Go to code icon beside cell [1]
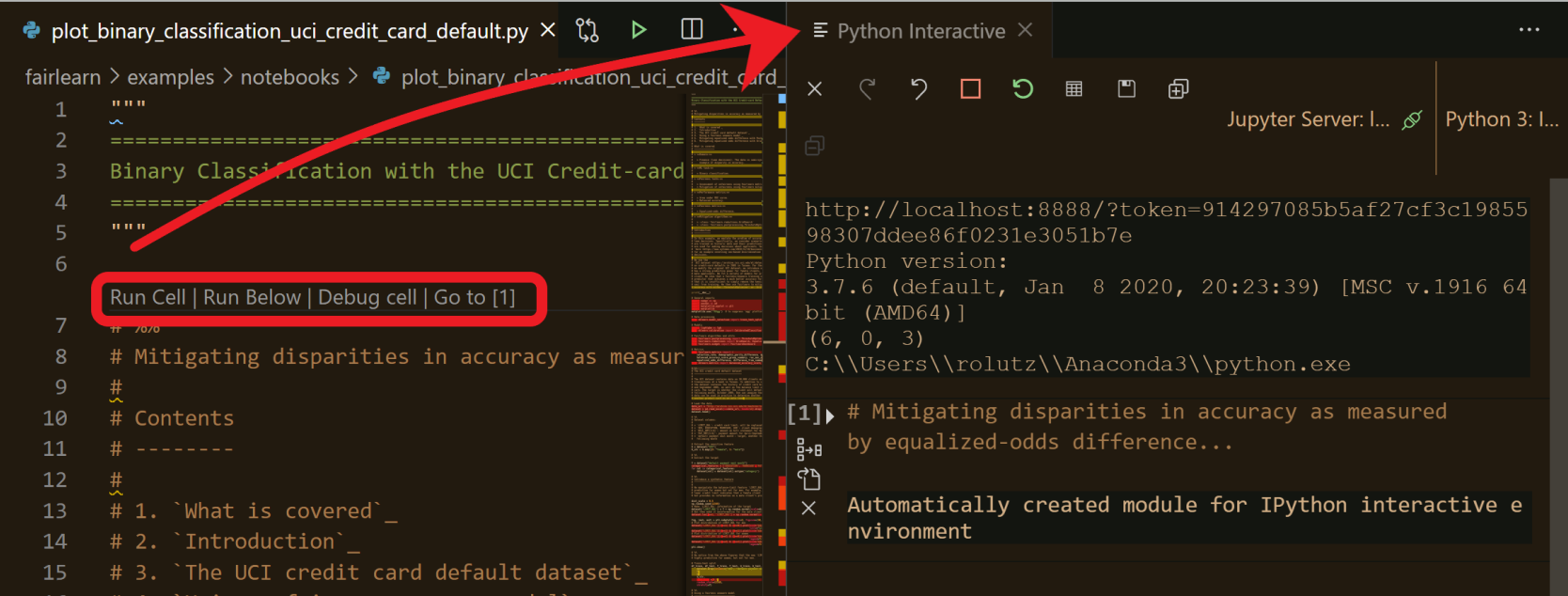The height and width of the screenshot is (596, 1568). tap(808, 449)
